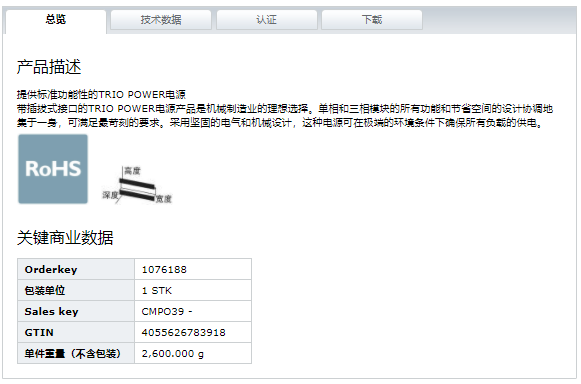The height and width of the screenshot is (384, 581).
Task: Select the 认证 tab
Action: (x=266, y=20)
